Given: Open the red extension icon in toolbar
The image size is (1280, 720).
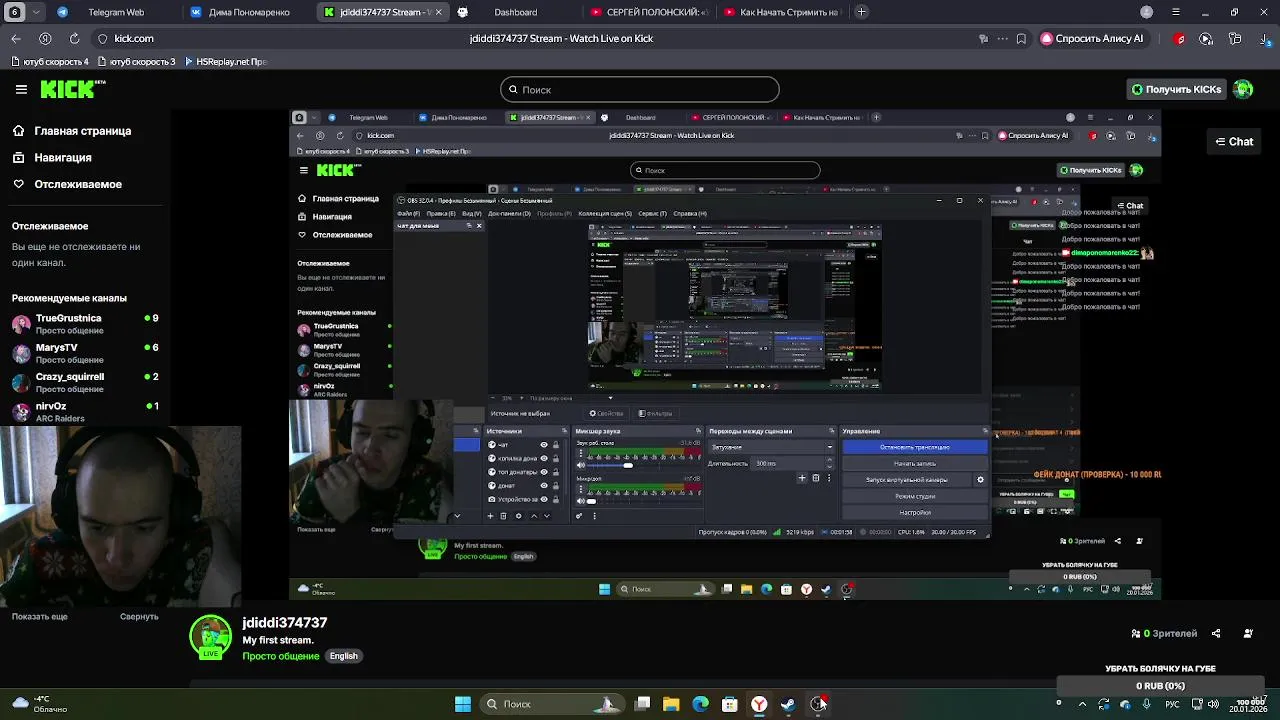Looking at the screenshot, I should pyautogui.click(x=1180, y=38).
